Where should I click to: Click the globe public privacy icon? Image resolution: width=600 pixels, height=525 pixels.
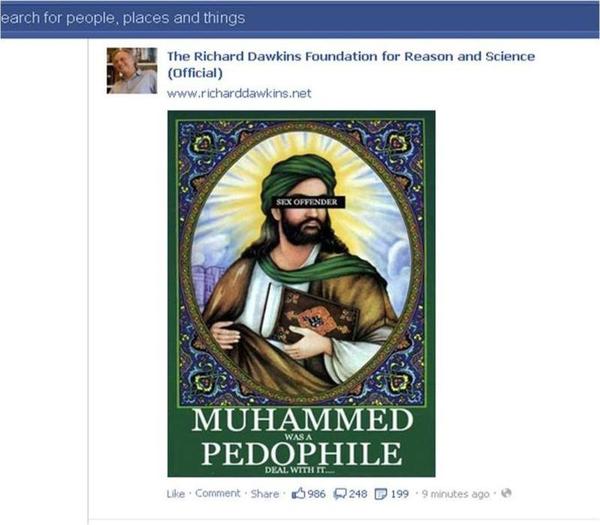click(506, 493)
